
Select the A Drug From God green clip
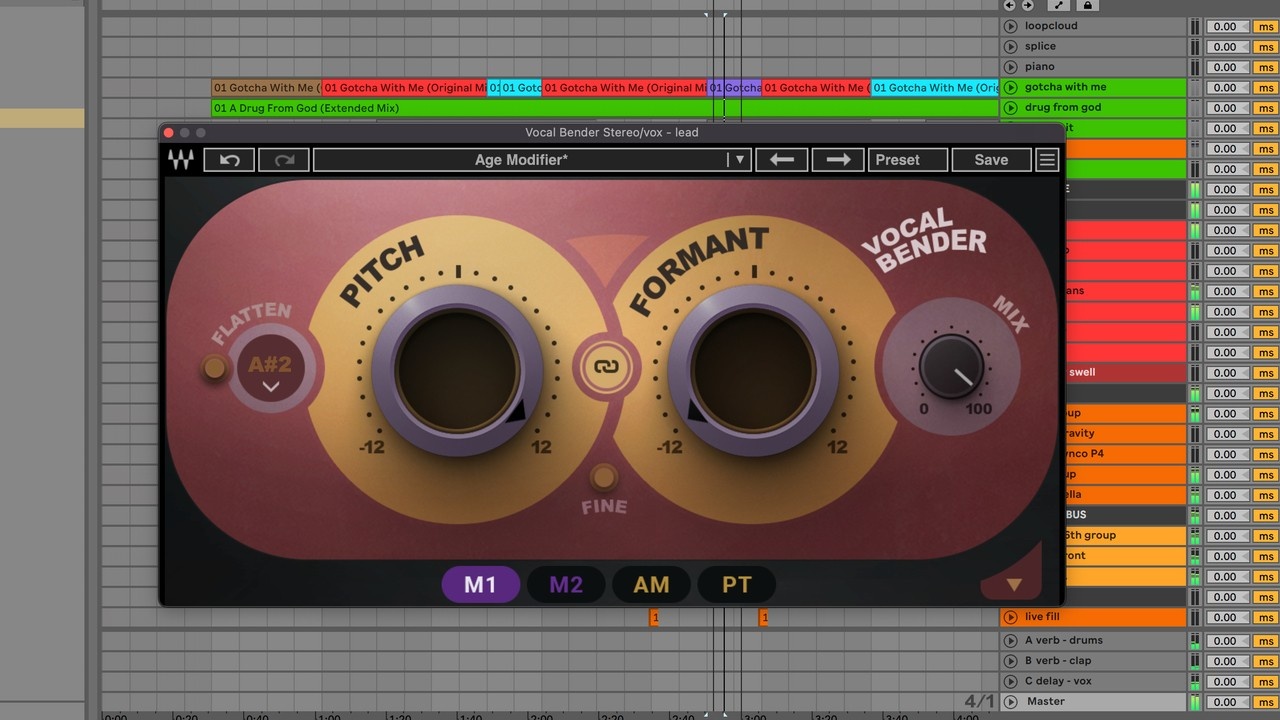point(605,108)
